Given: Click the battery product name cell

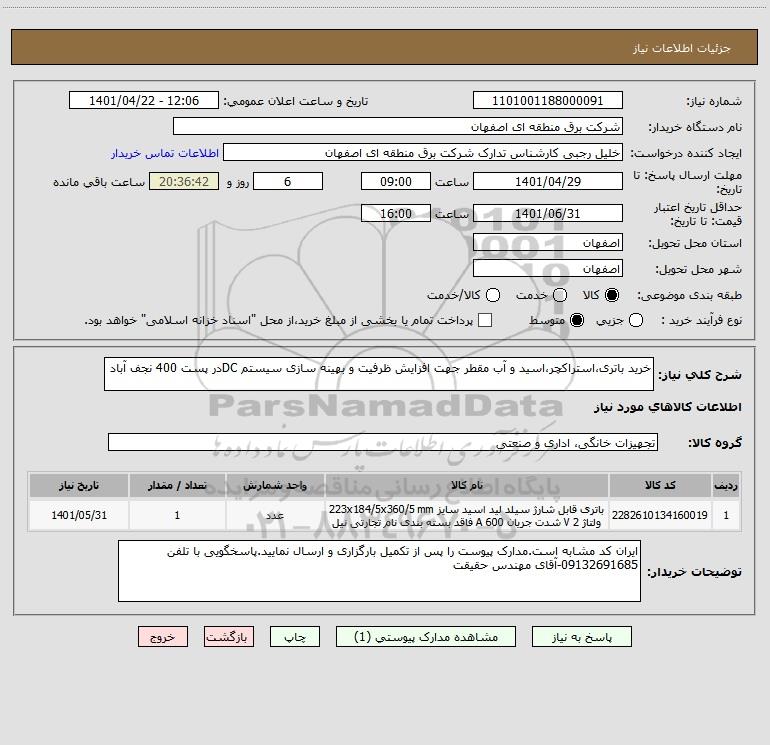Looking at the screenshot, I should (467, 515).
